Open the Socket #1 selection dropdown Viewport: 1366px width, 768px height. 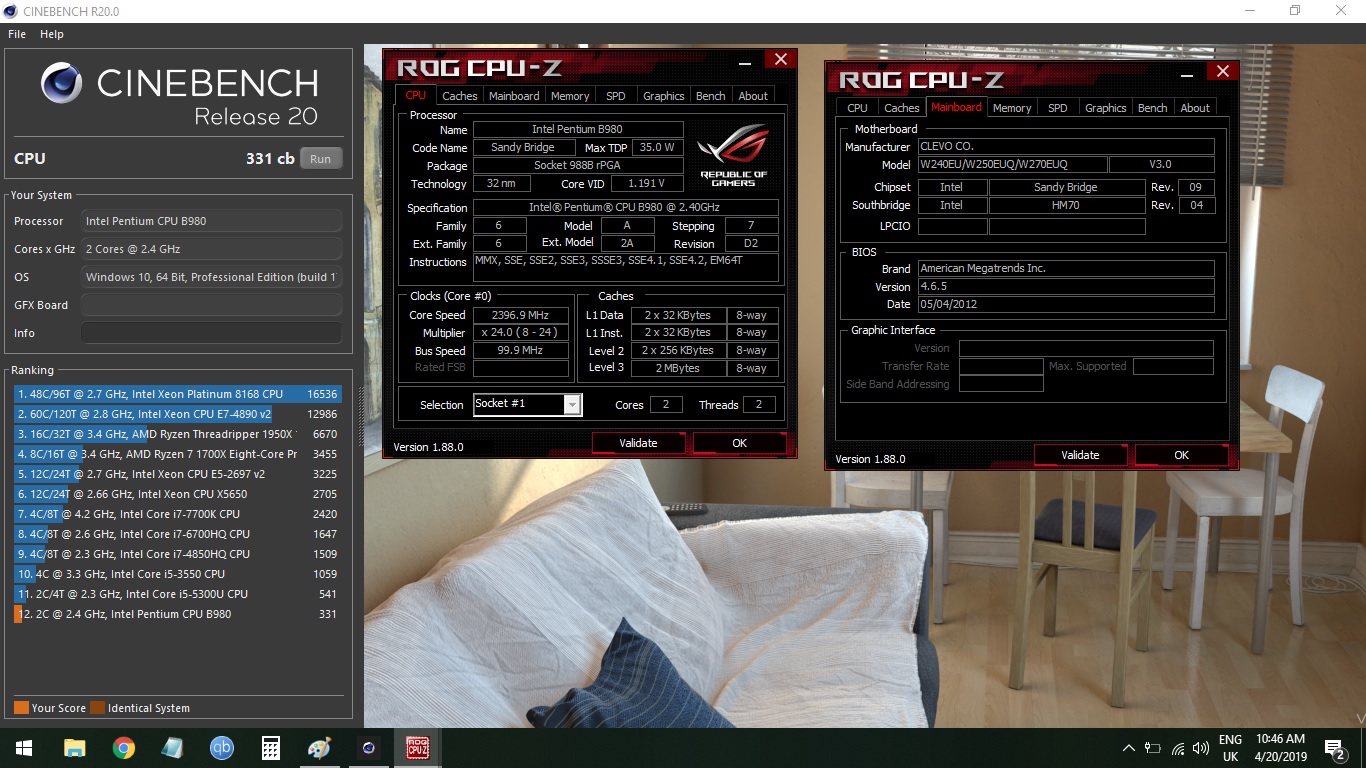click(572, 404)
